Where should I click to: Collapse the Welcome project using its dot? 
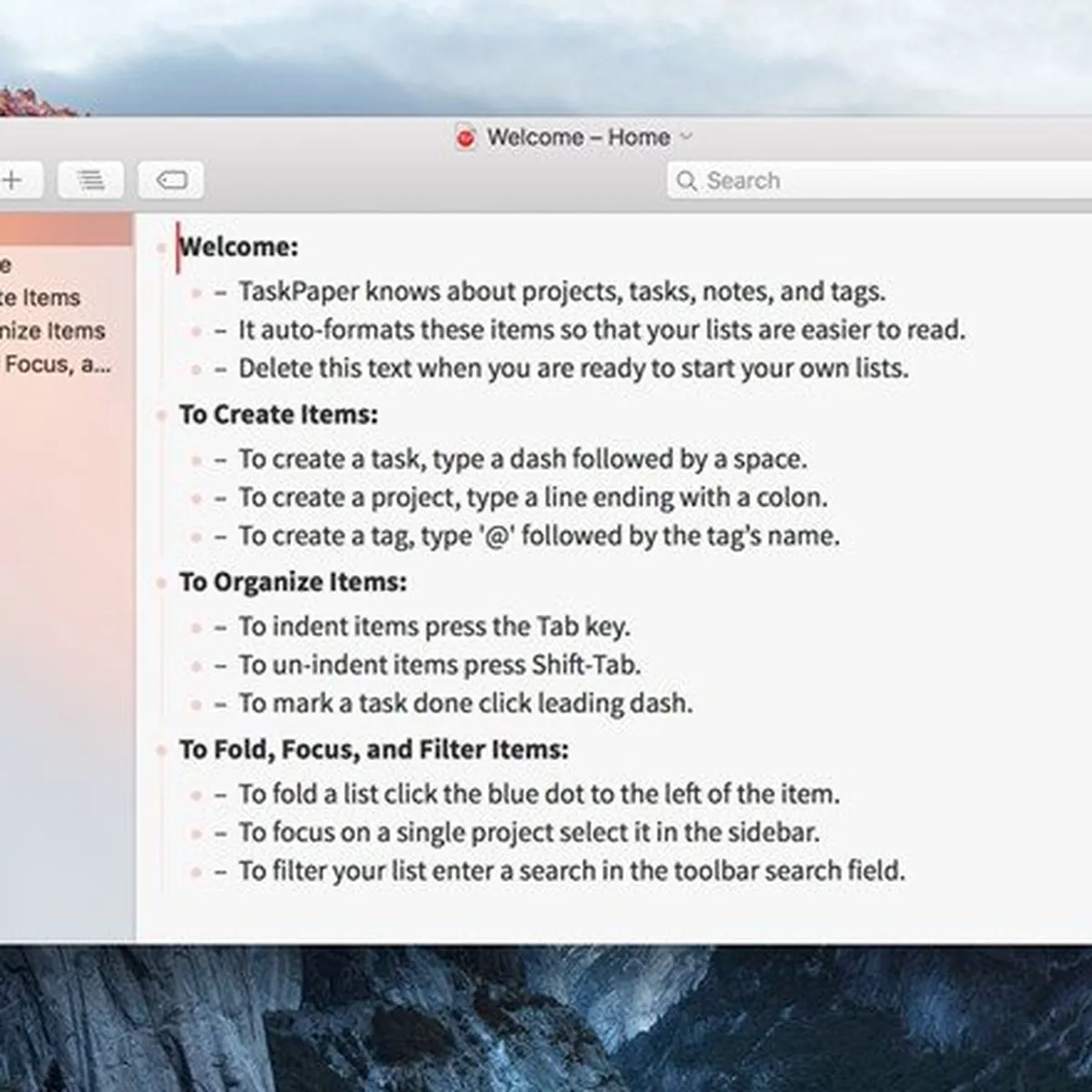click(x=162, y=248)
